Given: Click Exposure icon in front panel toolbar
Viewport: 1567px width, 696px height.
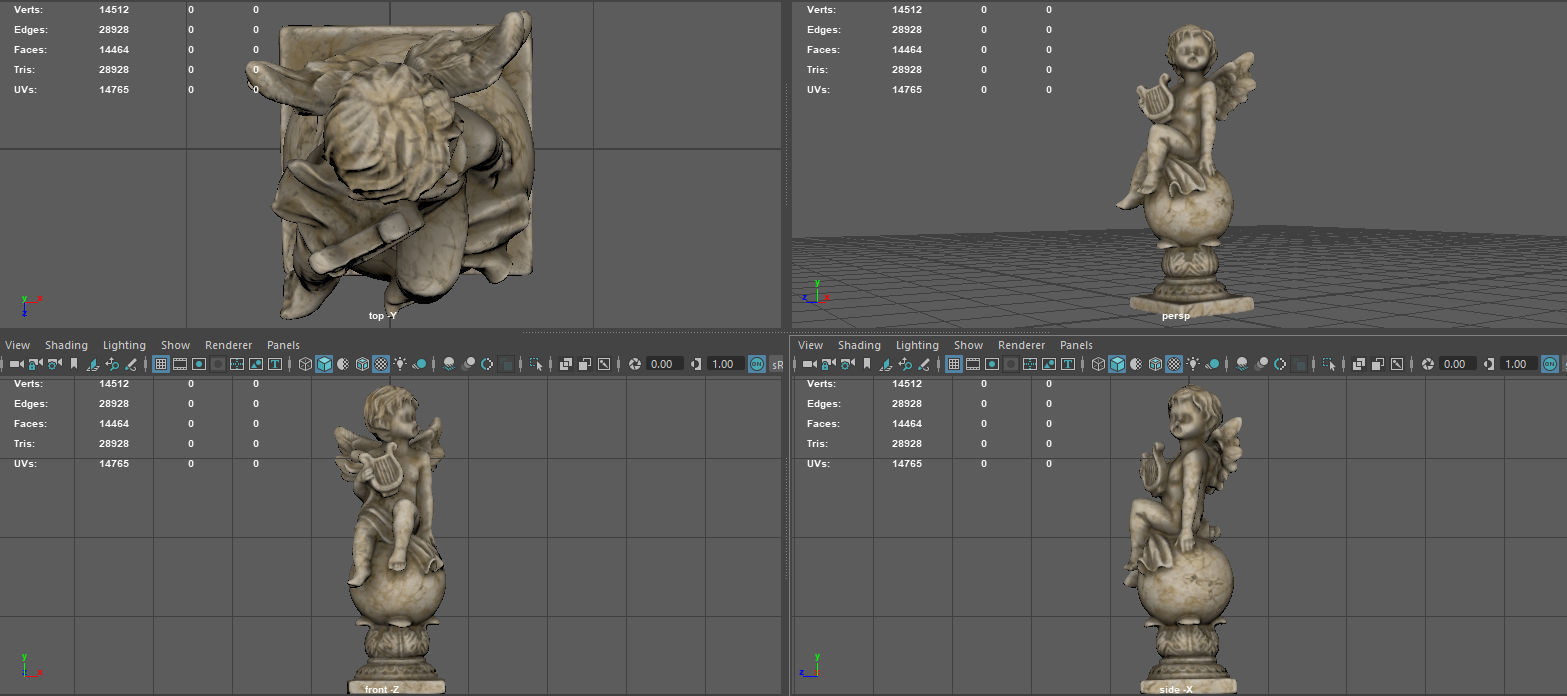Looking at the screenshot, I should [x=634, y=364].
